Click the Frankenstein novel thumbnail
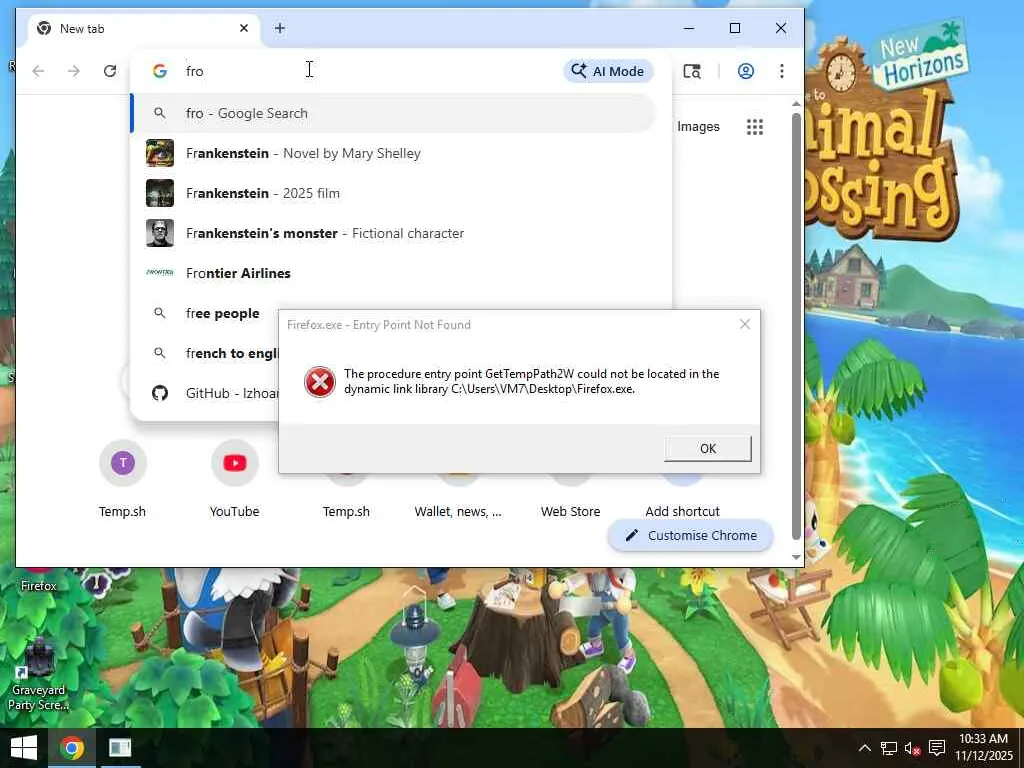Image resolution: width=1024 pixels, height=768 pixels. (160, 153)
